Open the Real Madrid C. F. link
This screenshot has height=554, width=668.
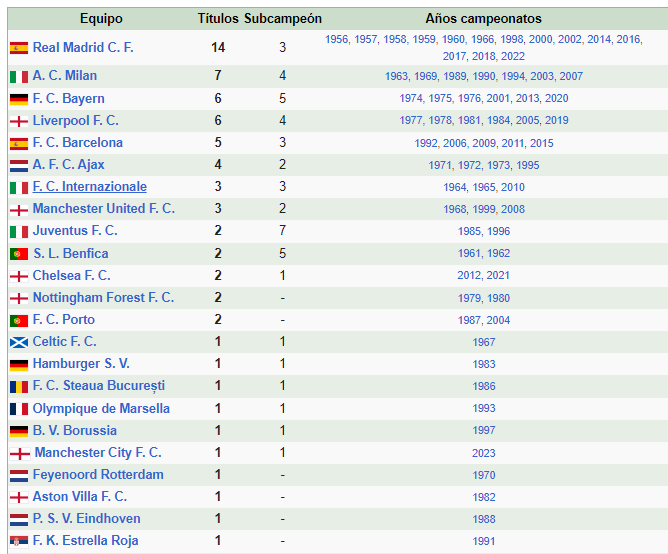click(83, 47)
